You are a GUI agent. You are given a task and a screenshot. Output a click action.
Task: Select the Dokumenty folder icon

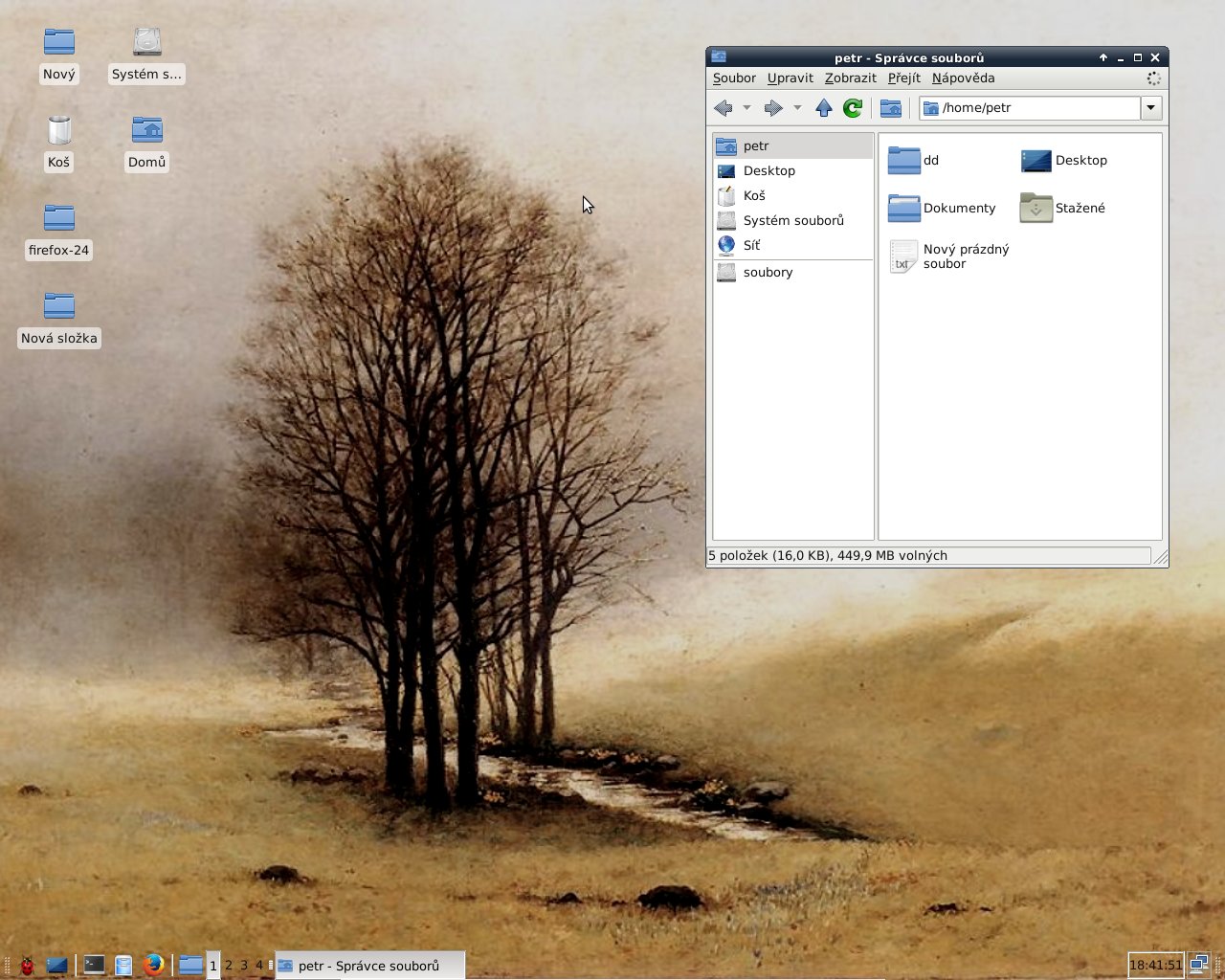tap(903, 208)
